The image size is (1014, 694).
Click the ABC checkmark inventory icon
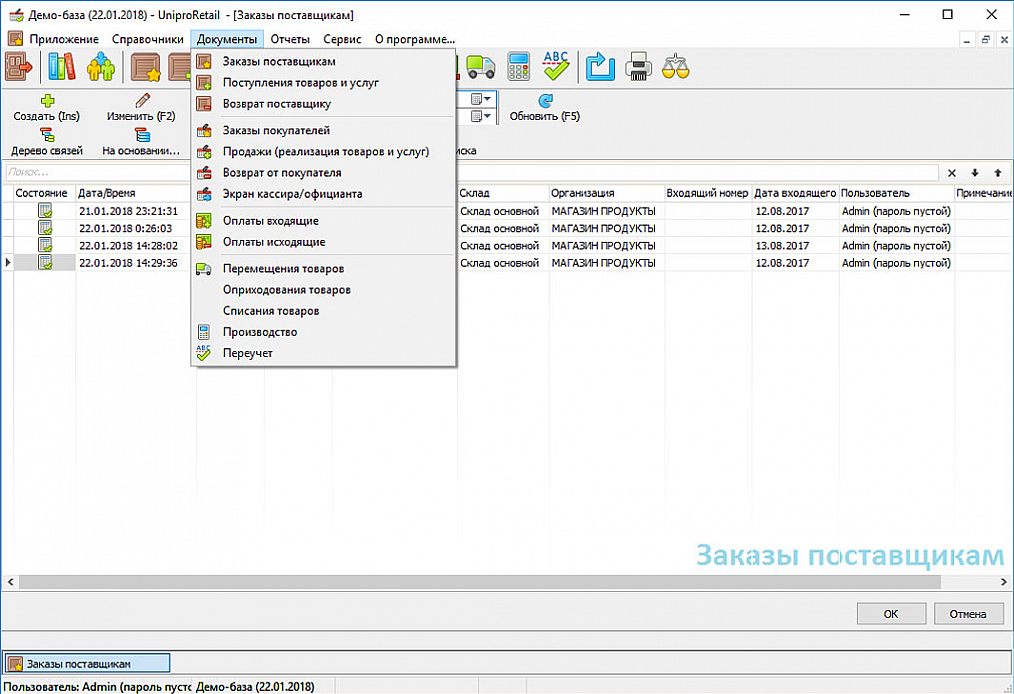point(556,67)
